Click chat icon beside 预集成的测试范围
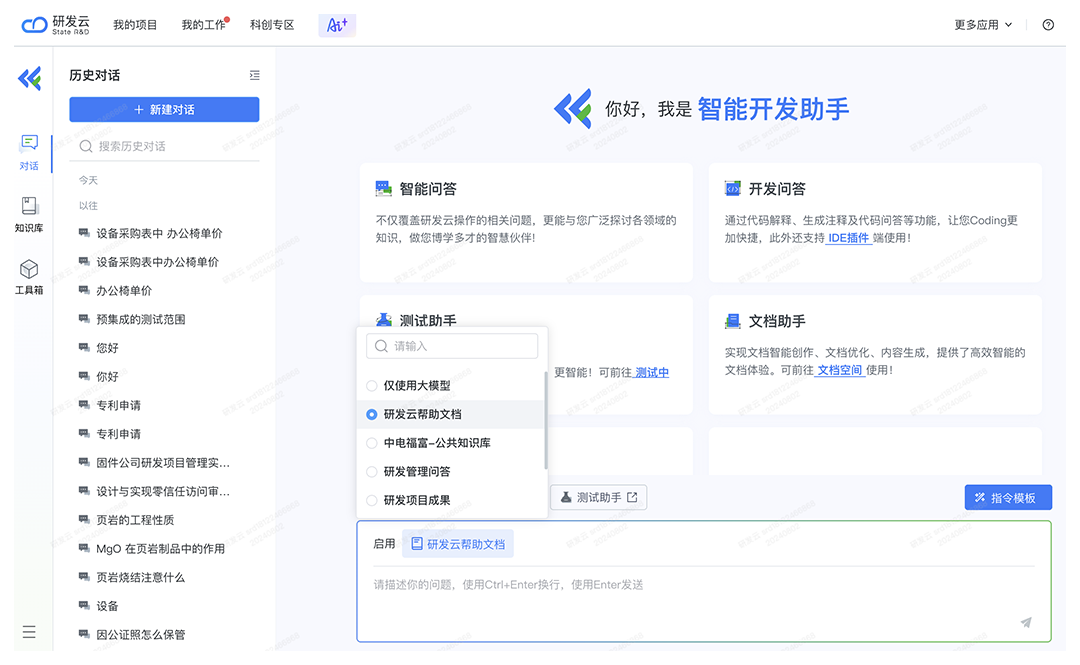 (x=84, y=319)
